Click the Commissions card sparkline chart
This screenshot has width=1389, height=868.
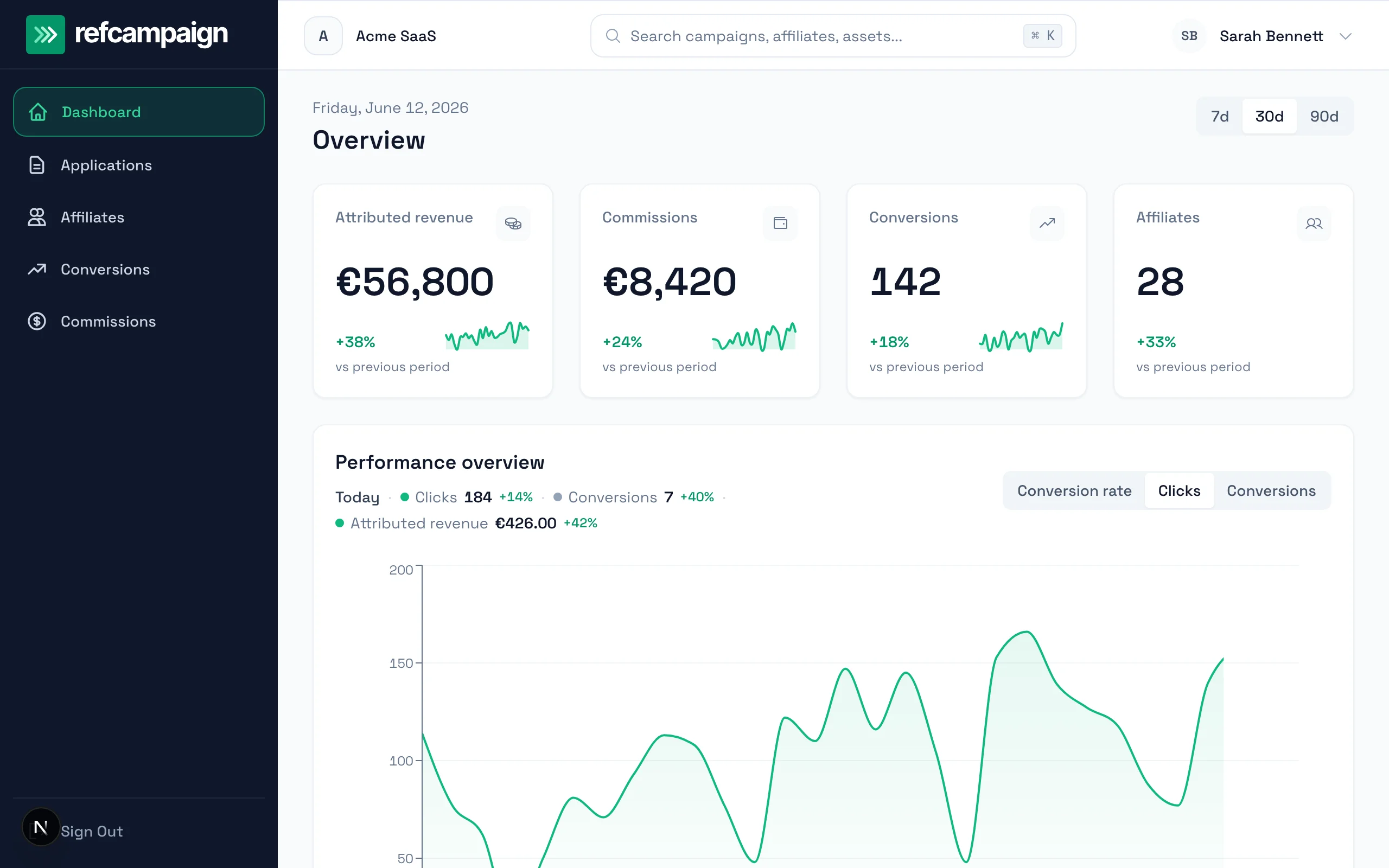754,336
